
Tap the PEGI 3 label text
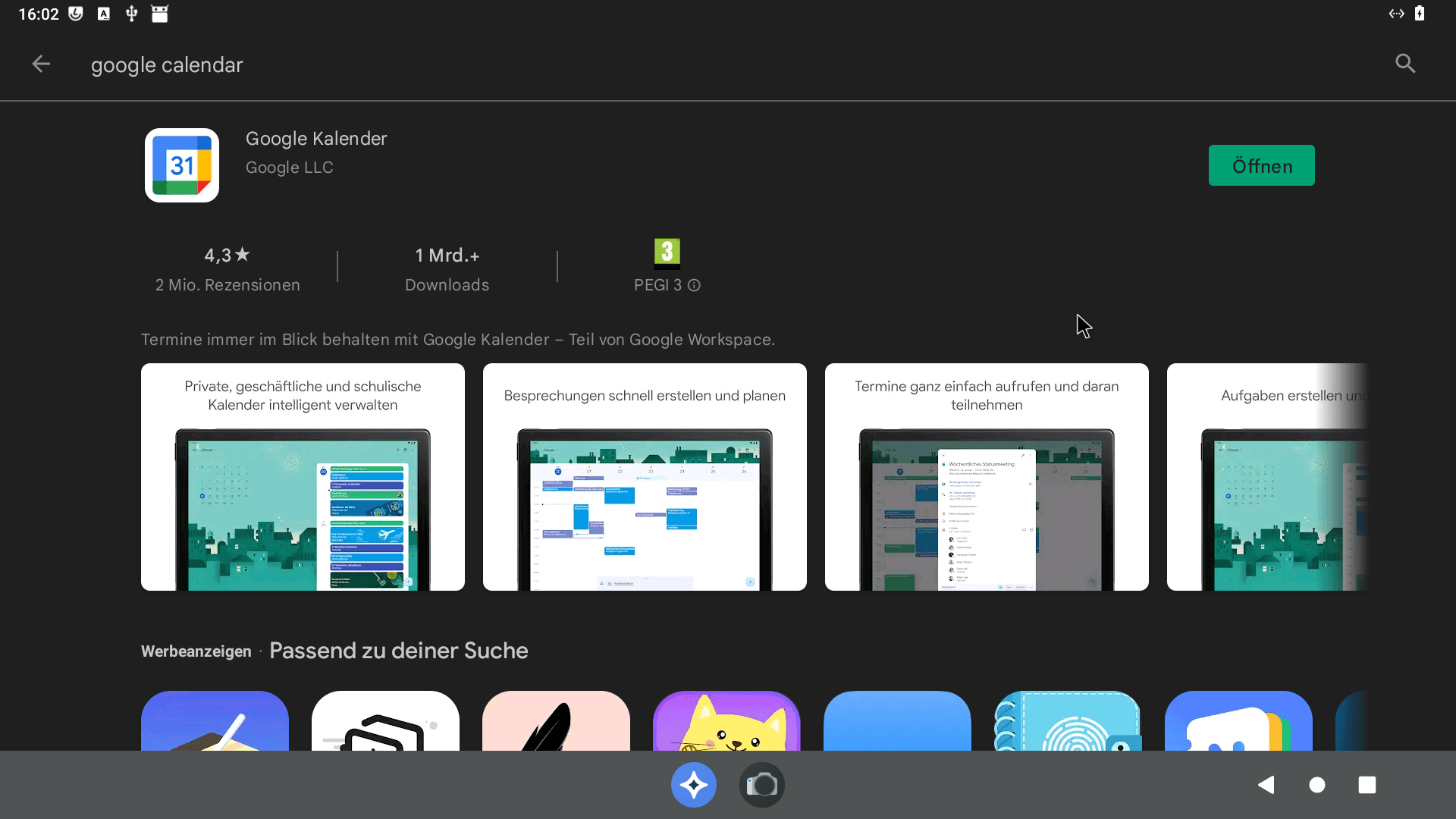click(657, 285)
